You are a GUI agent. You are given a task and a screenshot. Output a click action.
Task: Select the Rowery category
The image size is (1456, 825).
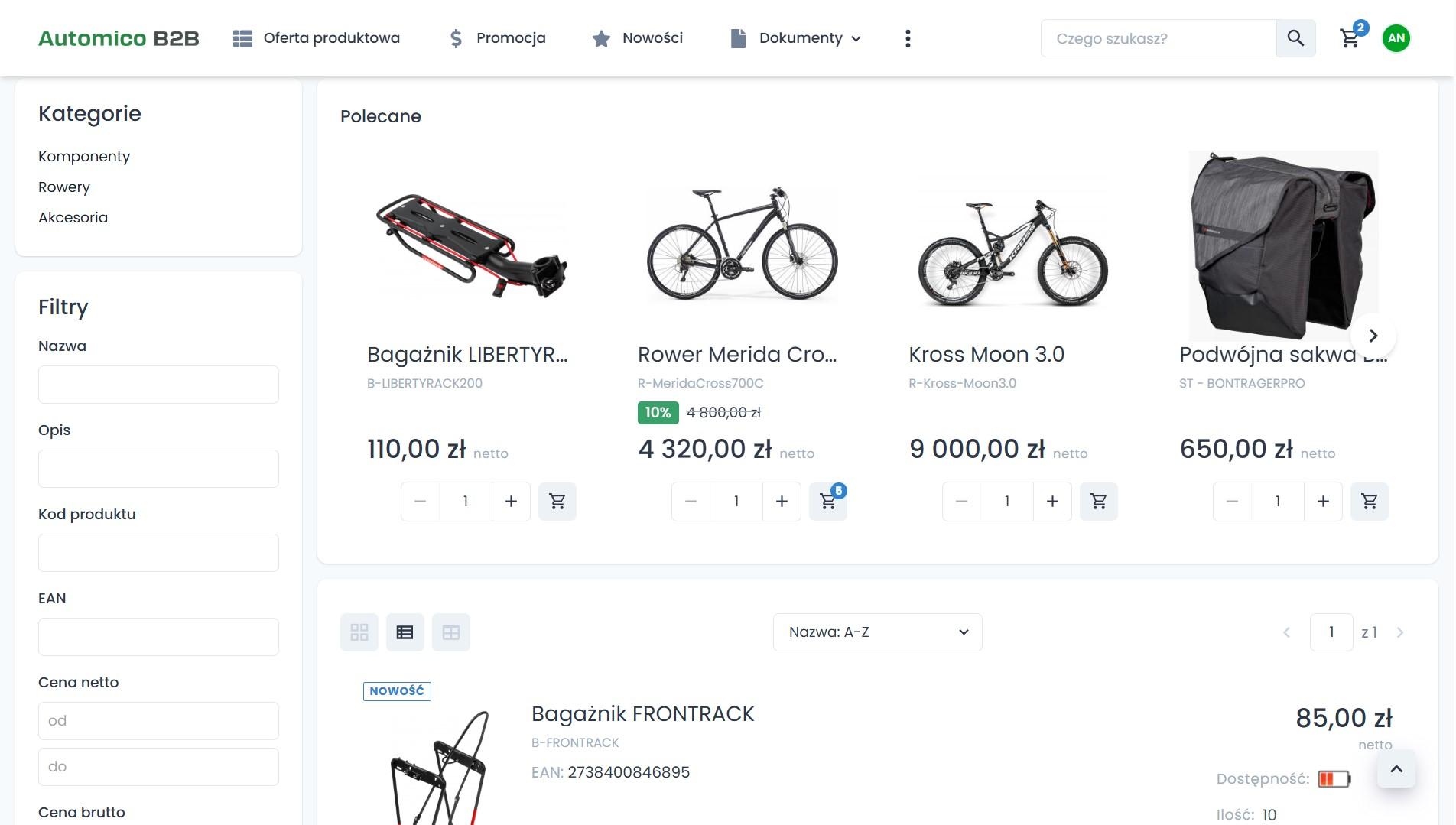(64, 187)
